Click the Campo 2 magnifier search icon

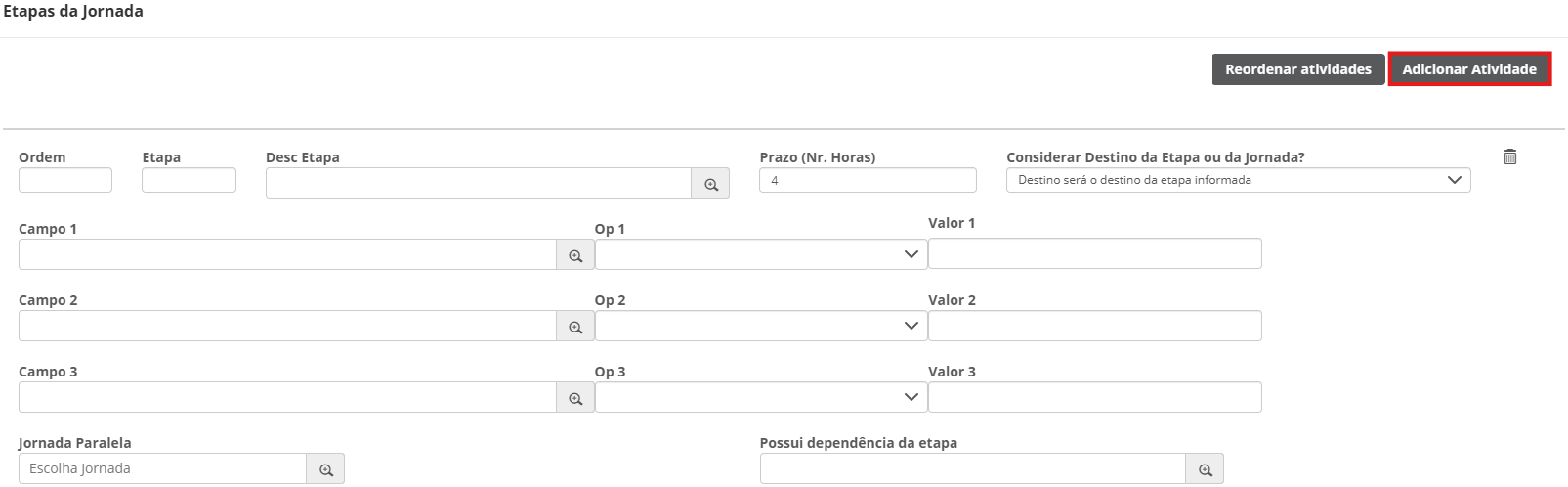tap(575, 327)
